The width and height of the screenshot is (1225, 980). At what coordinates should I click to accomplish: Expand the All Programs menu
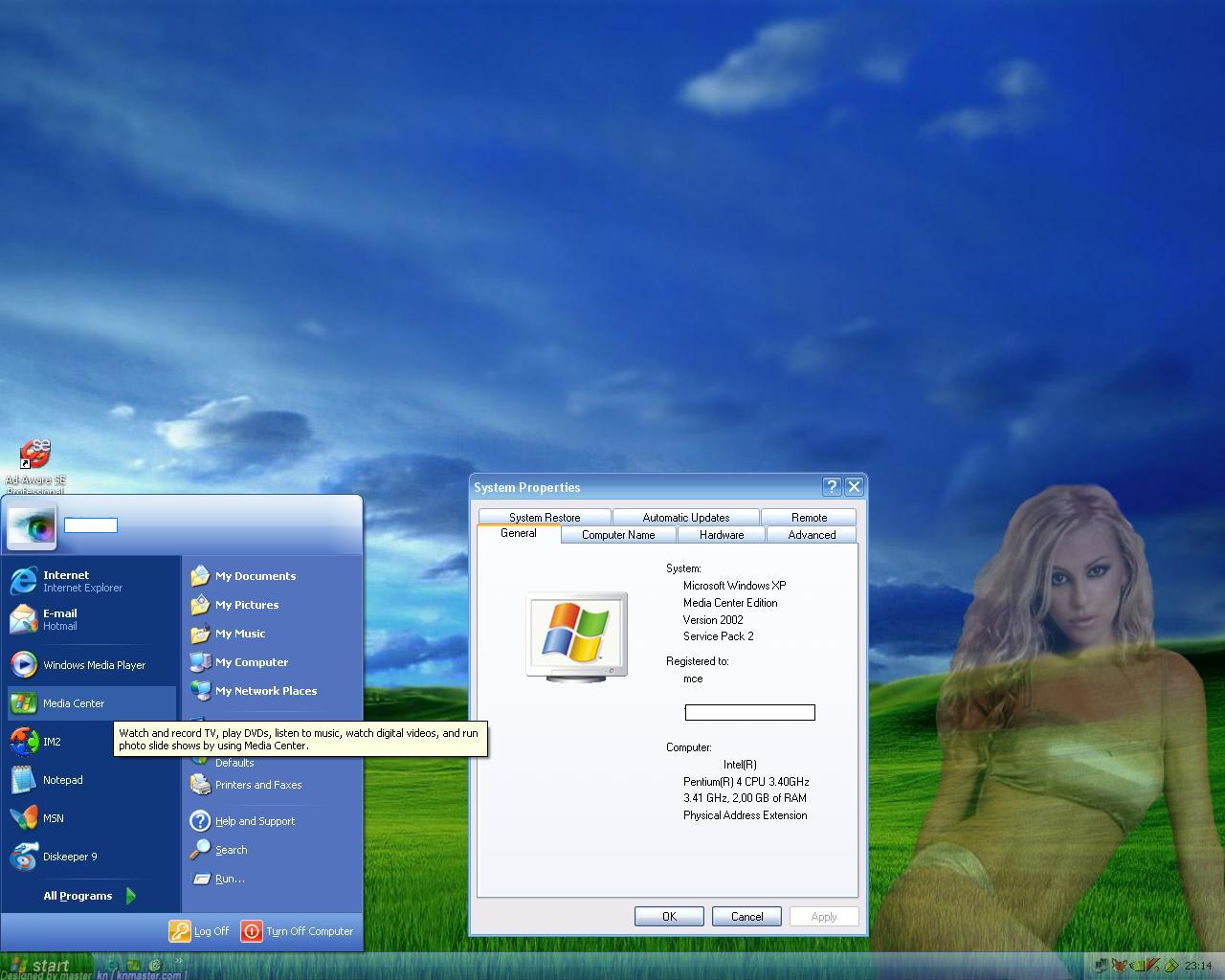coord(90,896)
